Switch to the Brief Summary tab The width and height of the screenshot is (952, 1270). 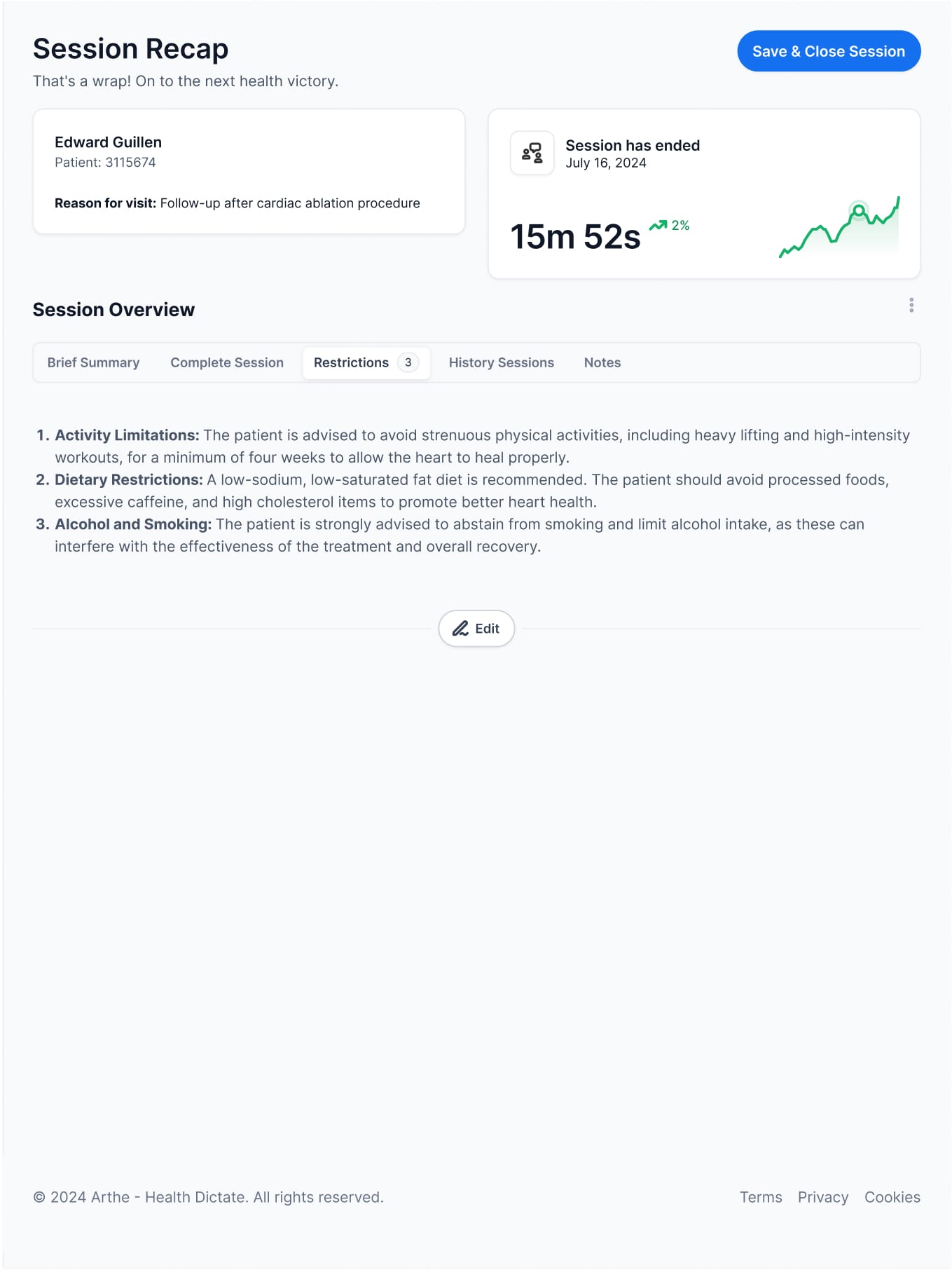click(93, 362)
